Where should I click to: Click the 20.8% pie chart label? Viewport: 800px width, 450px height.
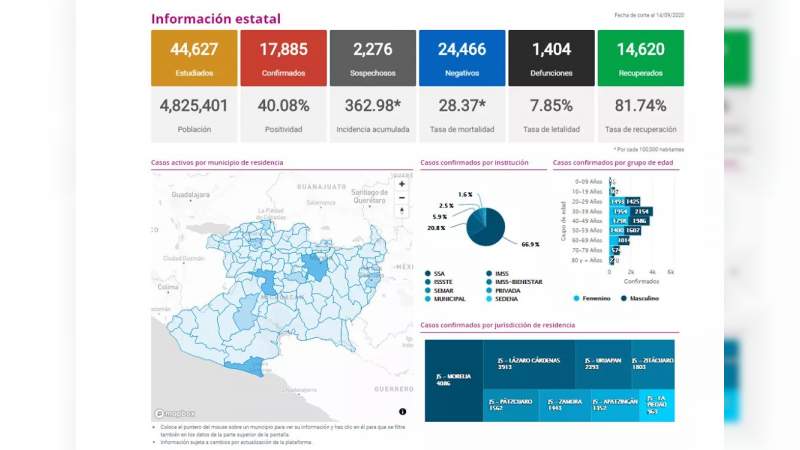click(x=436, y=228)
